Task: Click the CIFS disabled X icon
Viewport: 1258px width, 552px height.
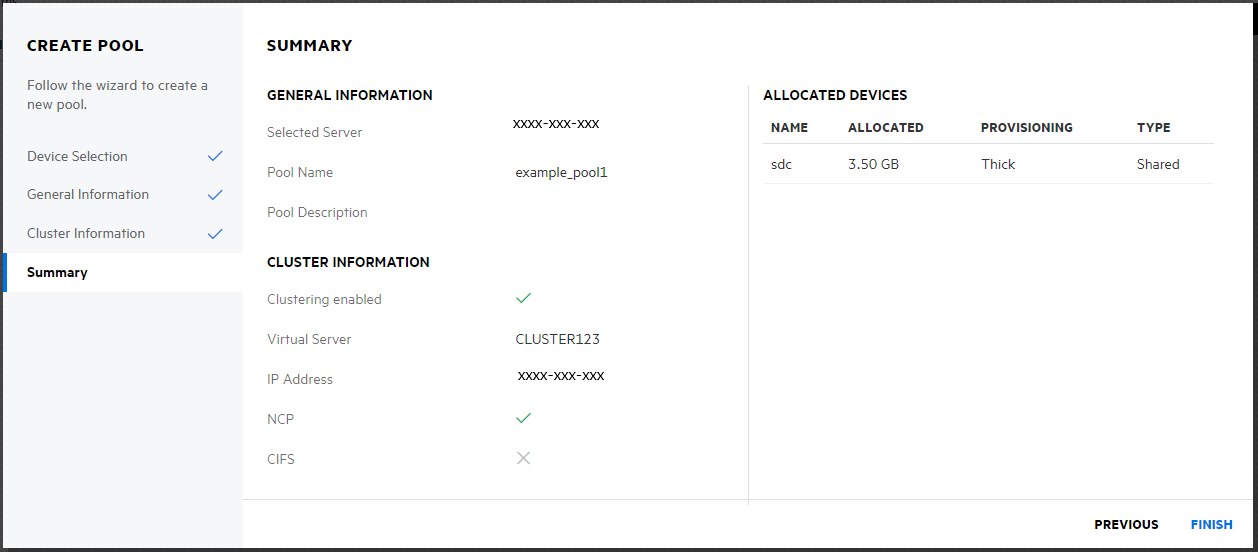Action: point(523,458)
